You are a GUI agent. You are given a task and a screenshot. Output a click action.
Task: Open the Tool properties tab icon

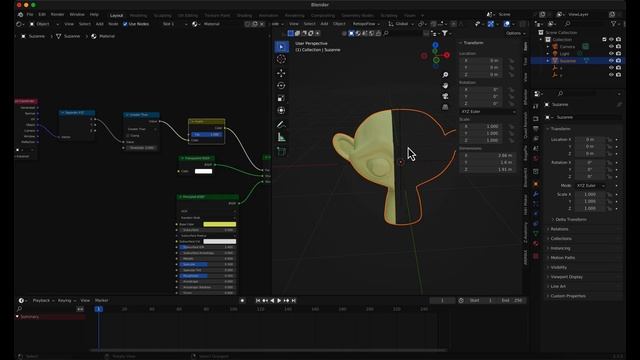[536, 107]
